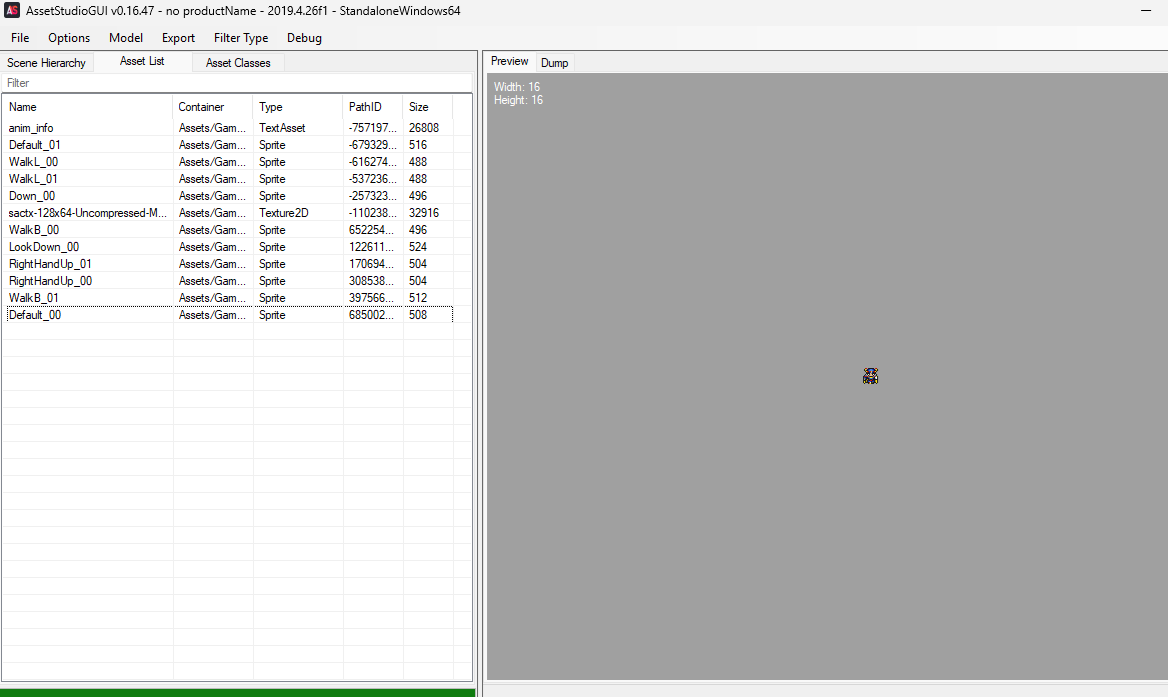Click the size value 516
The width and height of the screenshot is (1168, 697).
click(418, 145)
